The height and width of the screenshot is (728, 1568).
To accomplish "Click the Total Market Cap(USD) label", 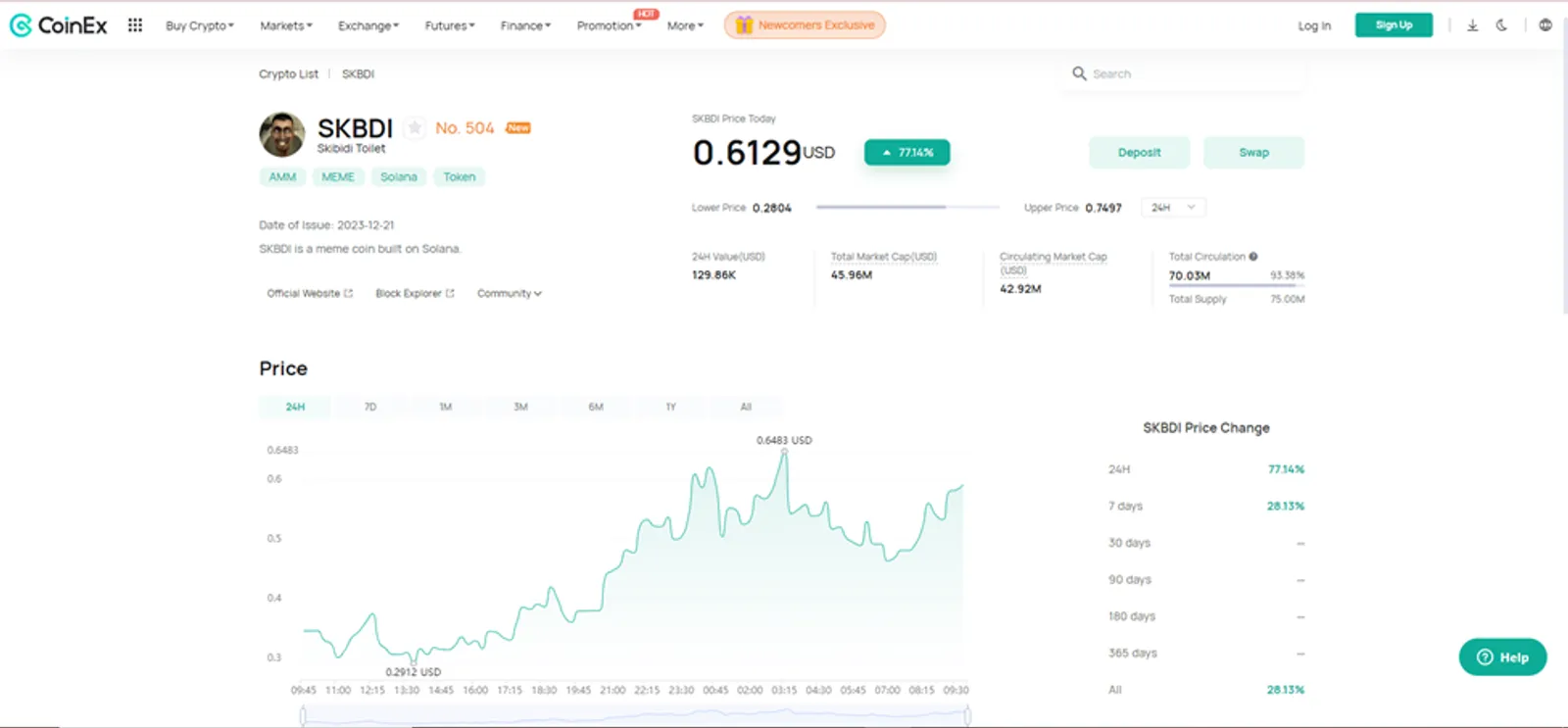I will click(884, 257).
